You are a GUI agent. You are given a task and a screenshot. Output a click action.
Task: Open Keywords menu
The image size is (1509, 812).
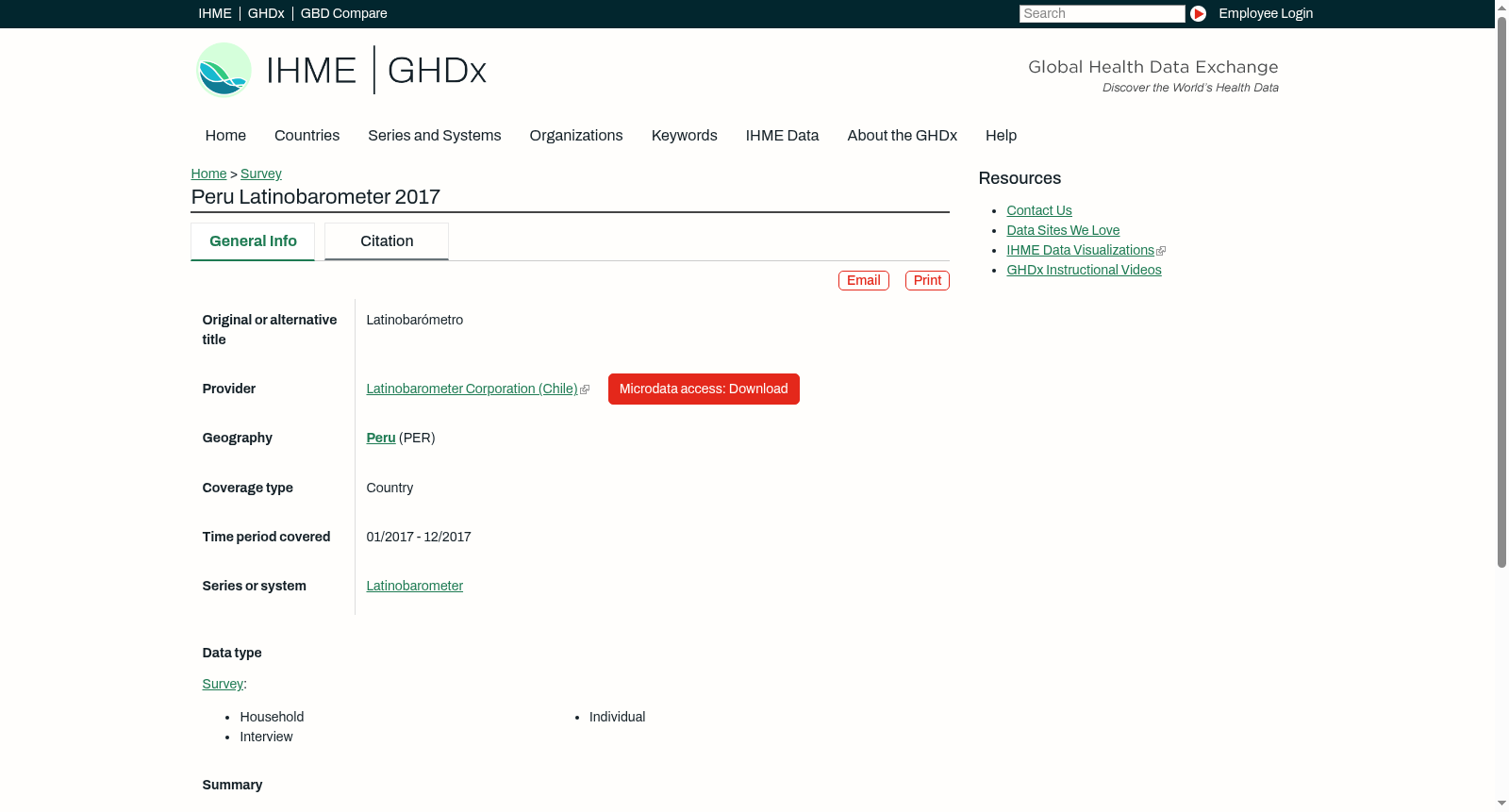(x=685, y=135)
